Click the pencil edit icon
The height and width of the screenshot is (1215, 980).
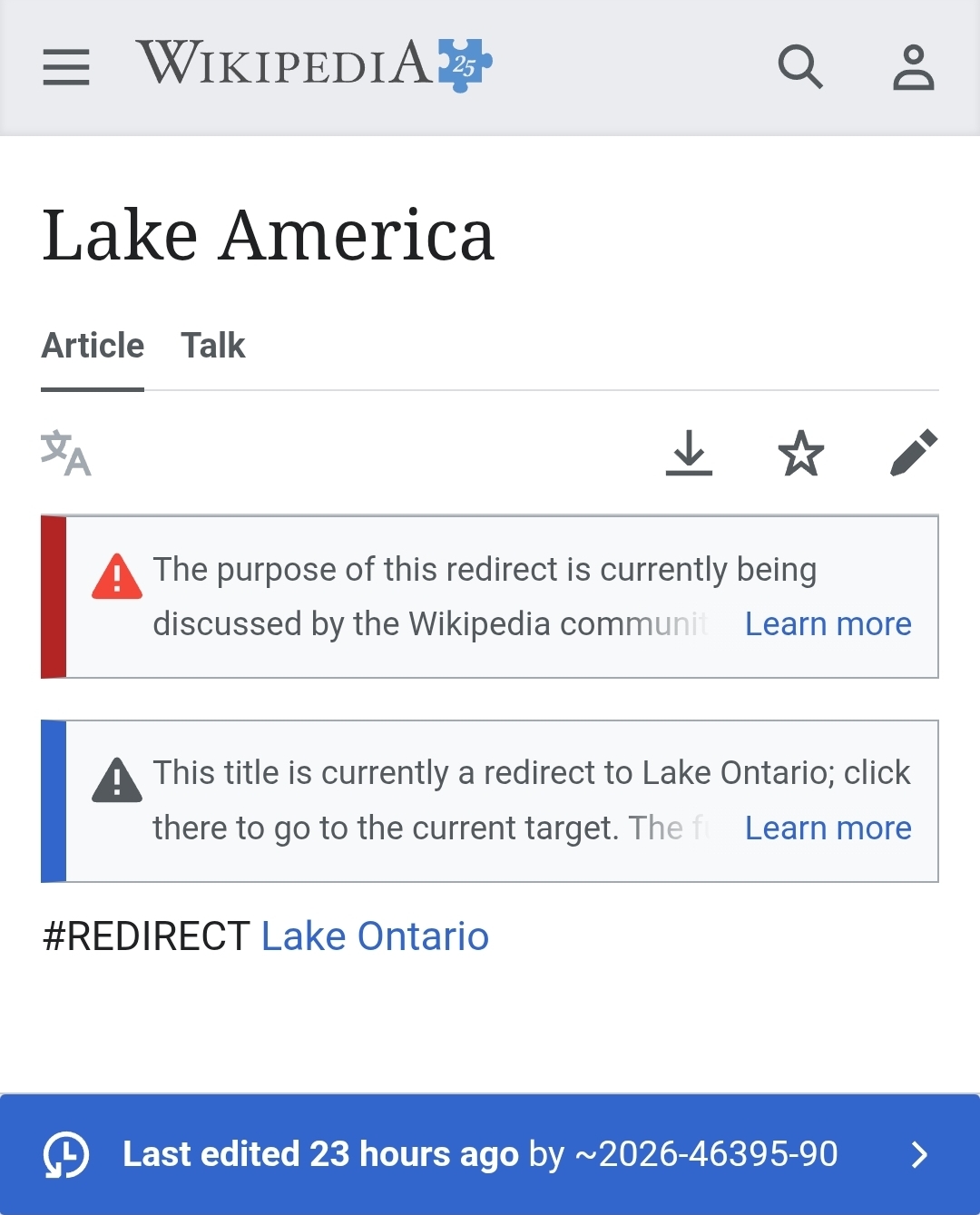[914, 453]
